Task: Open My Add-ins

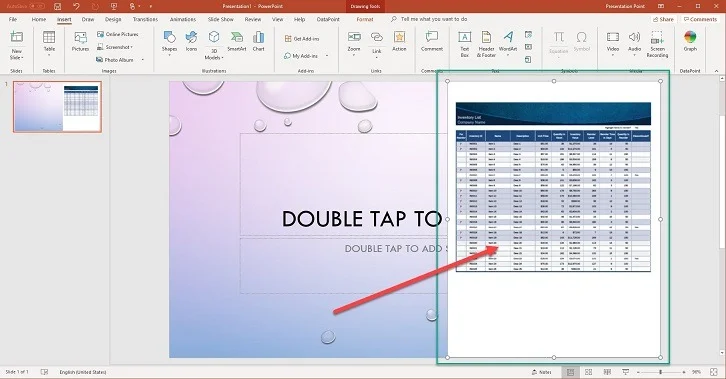Action: (x=301, y=56)
